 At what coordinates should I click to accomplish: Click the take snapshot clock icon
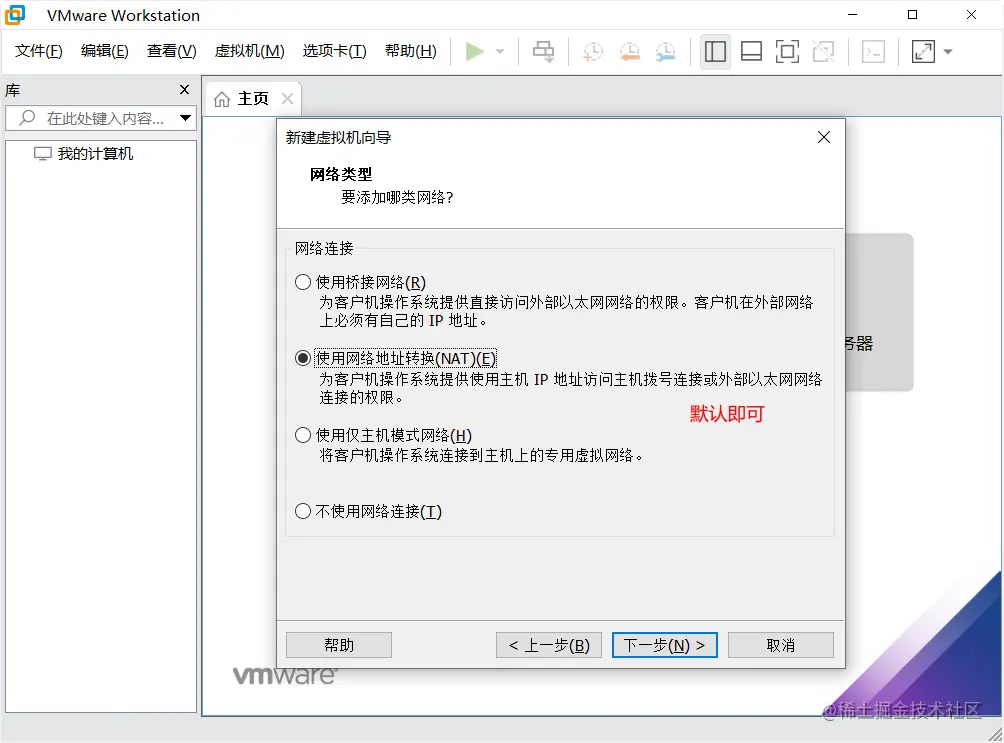593,51
